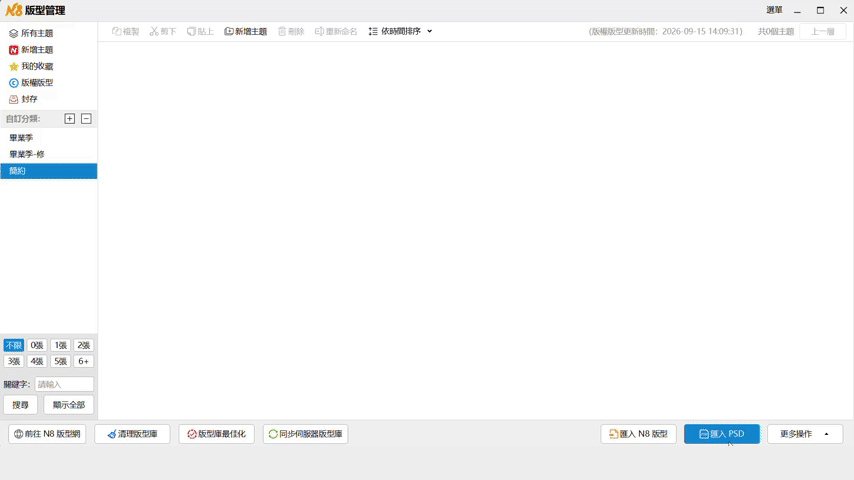Open 我的收藏 favorites

pos(31,66)
